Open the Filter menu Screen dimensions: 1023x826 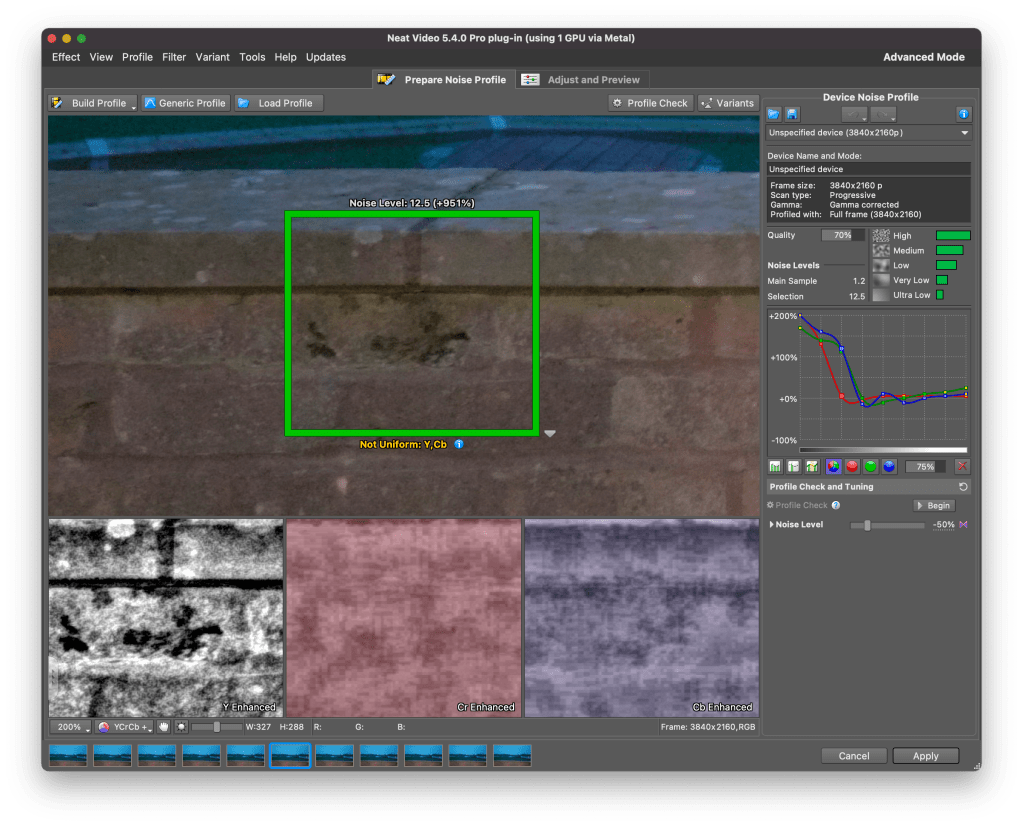[x=174, y=57]
